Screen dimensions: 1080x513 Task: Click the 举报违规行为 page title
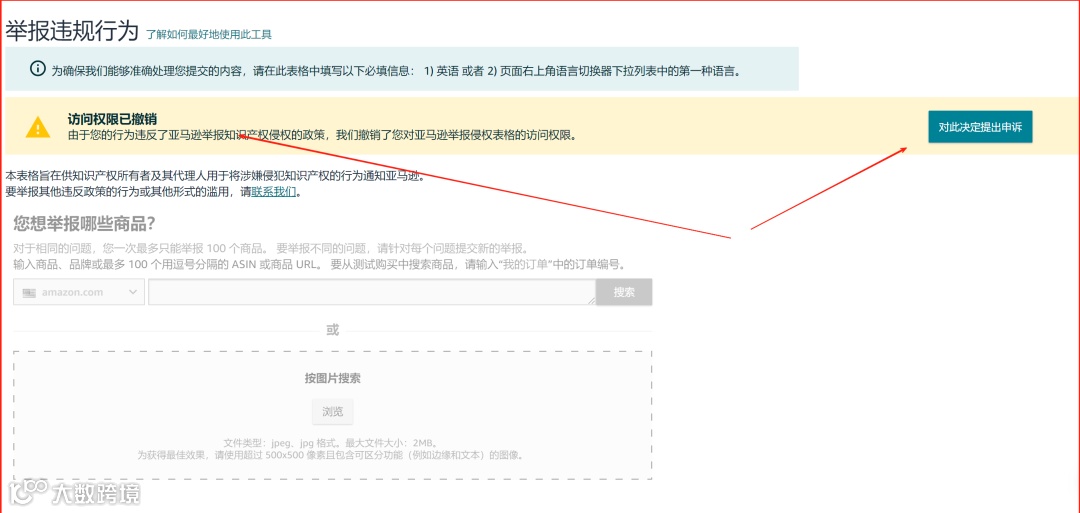[72, 30]
